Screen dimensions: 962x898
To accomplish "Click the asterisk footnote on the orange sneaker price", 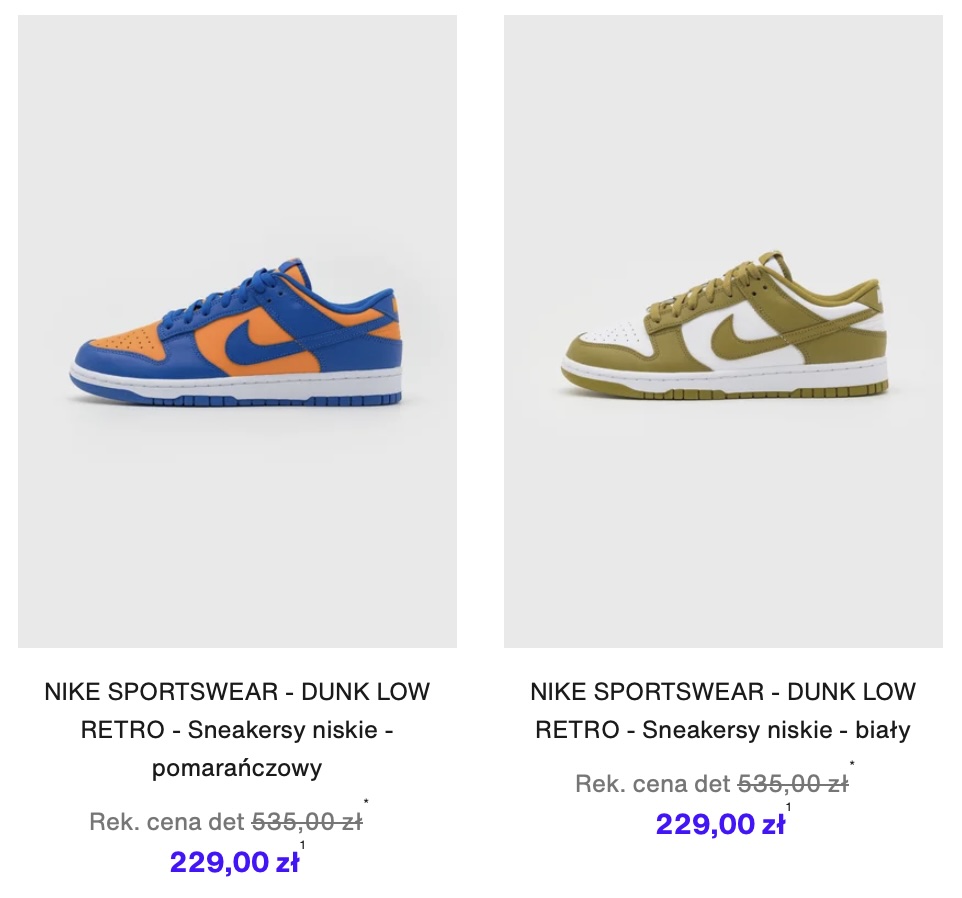I will coord(366,802).
